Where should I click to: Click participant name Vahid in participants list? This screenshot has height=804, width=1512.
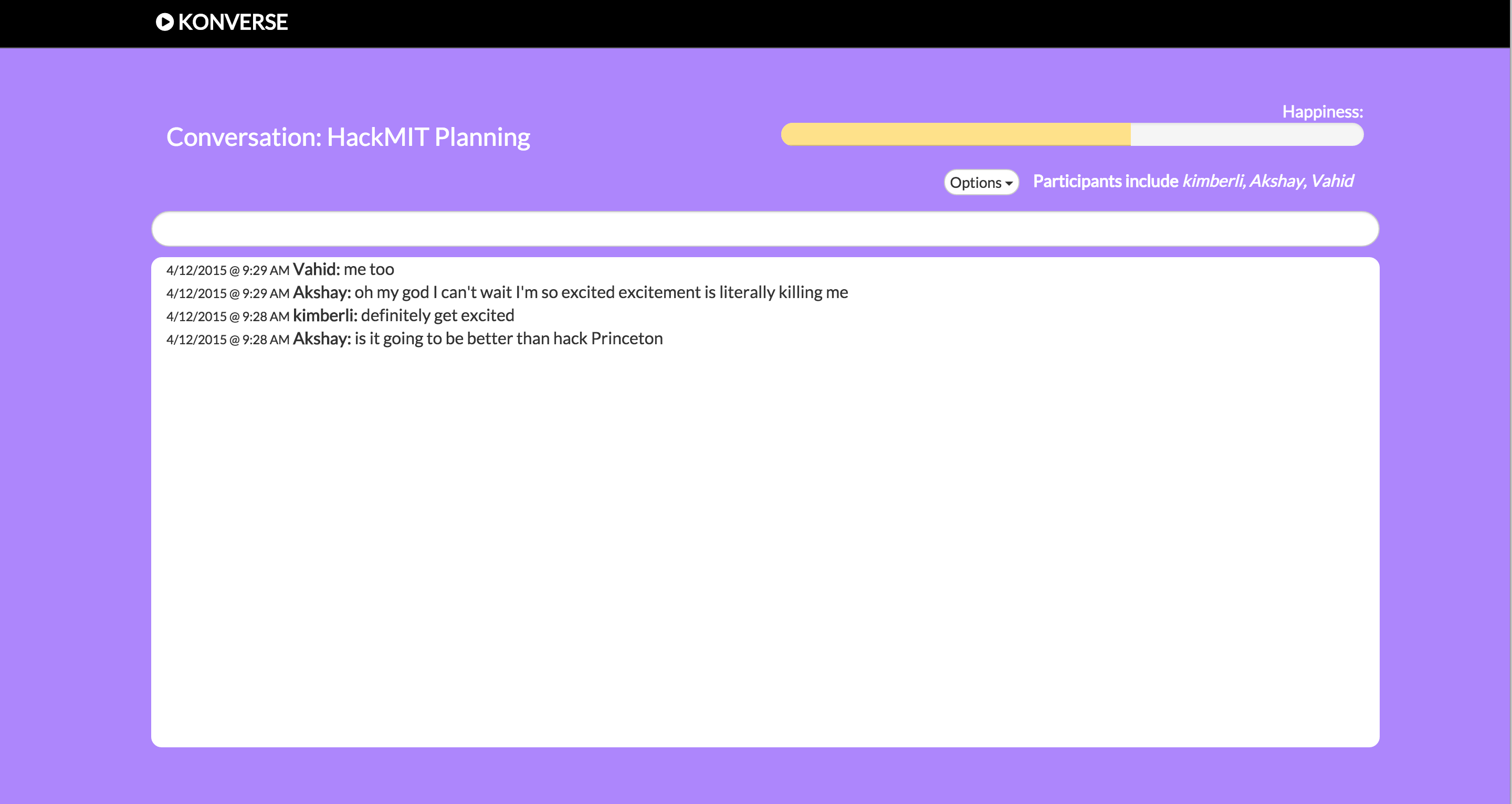(1332, 181)
